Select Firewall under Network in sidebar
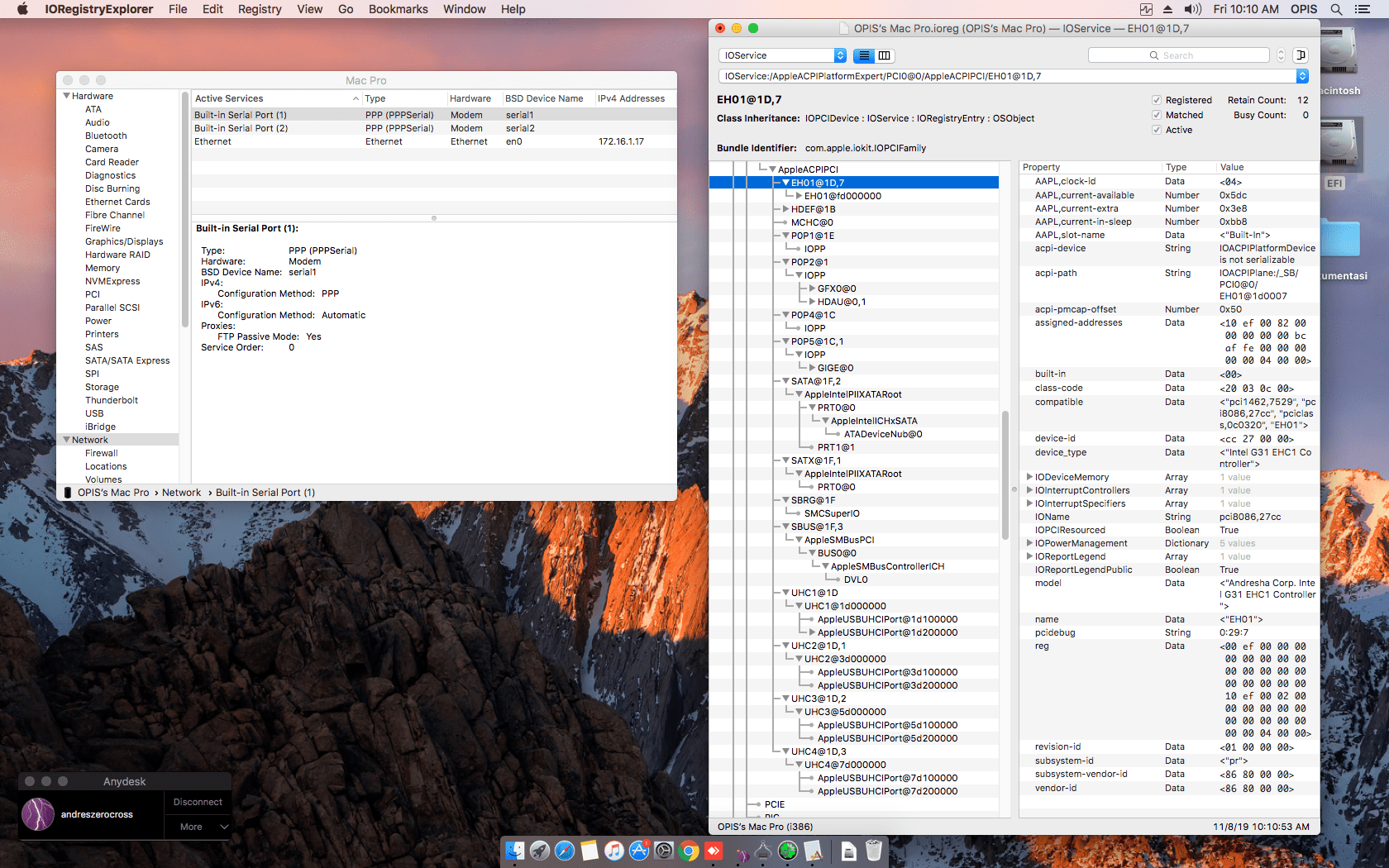 (x=101, y=453)
